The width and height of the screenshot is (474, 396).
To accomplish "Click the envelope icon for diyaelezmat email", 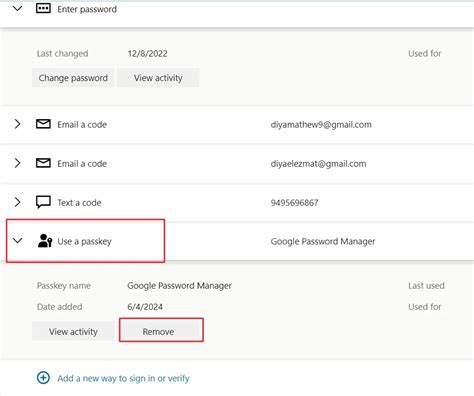I will (x=43, y=163).
